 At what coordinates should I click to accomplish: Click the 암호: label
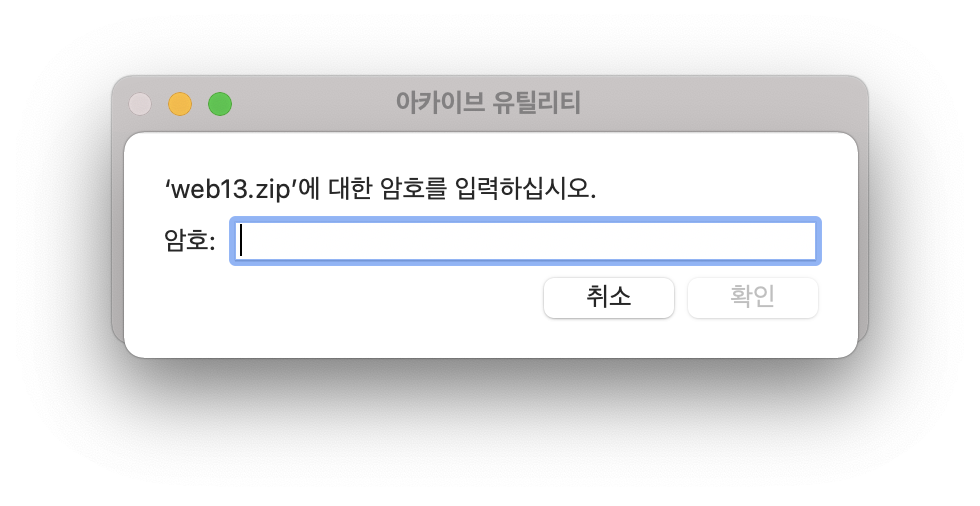190,241
